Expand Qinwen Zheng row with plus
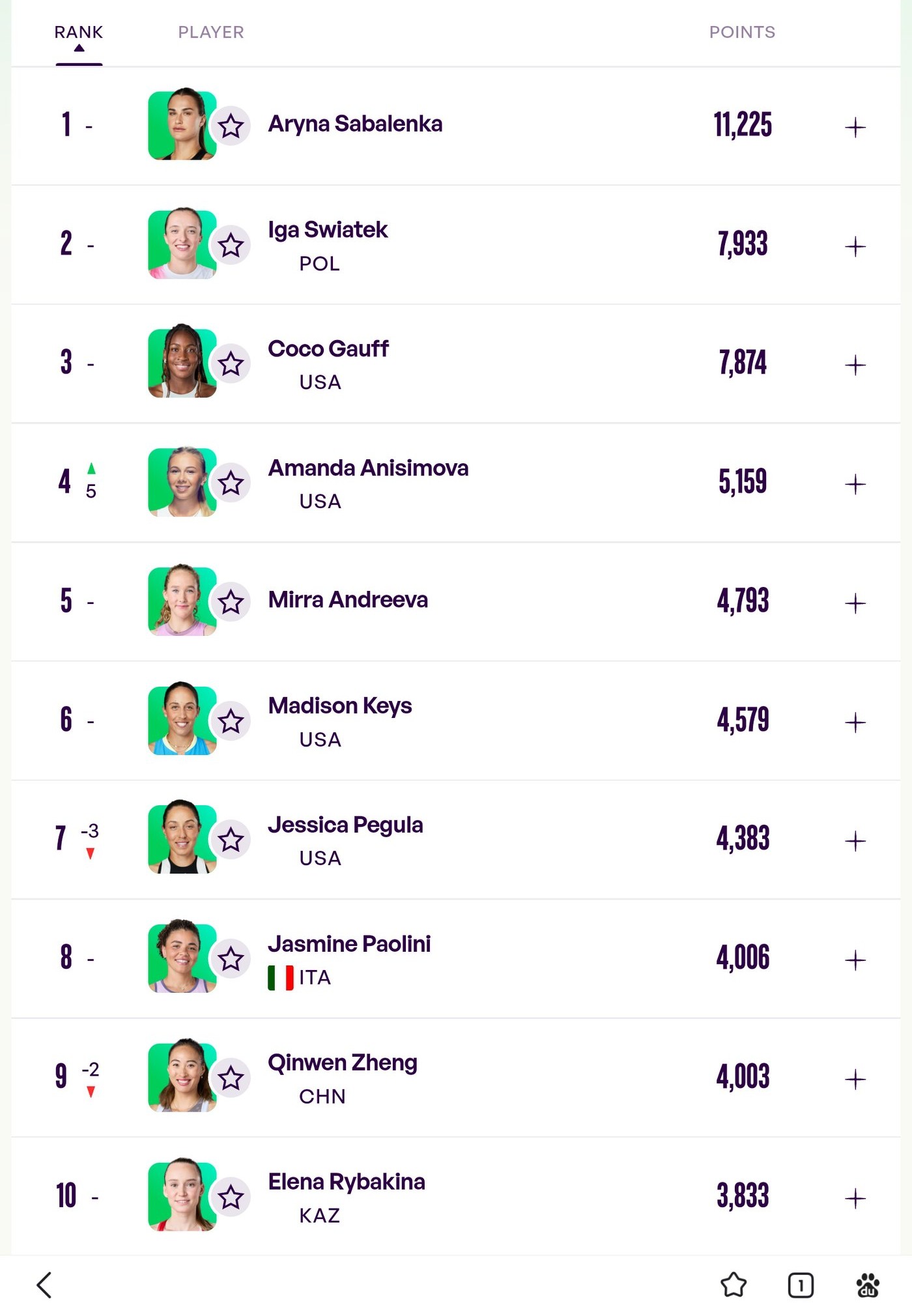 tap(855, 1079)
